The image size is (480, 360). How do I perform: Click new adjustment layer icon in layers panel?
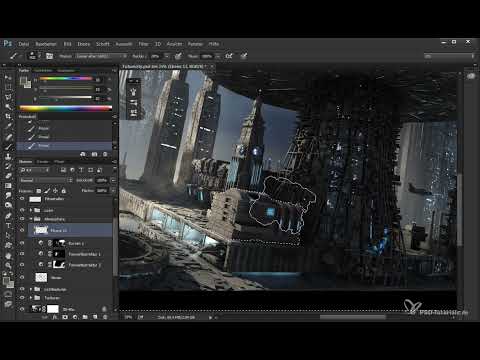pos(75,317)
